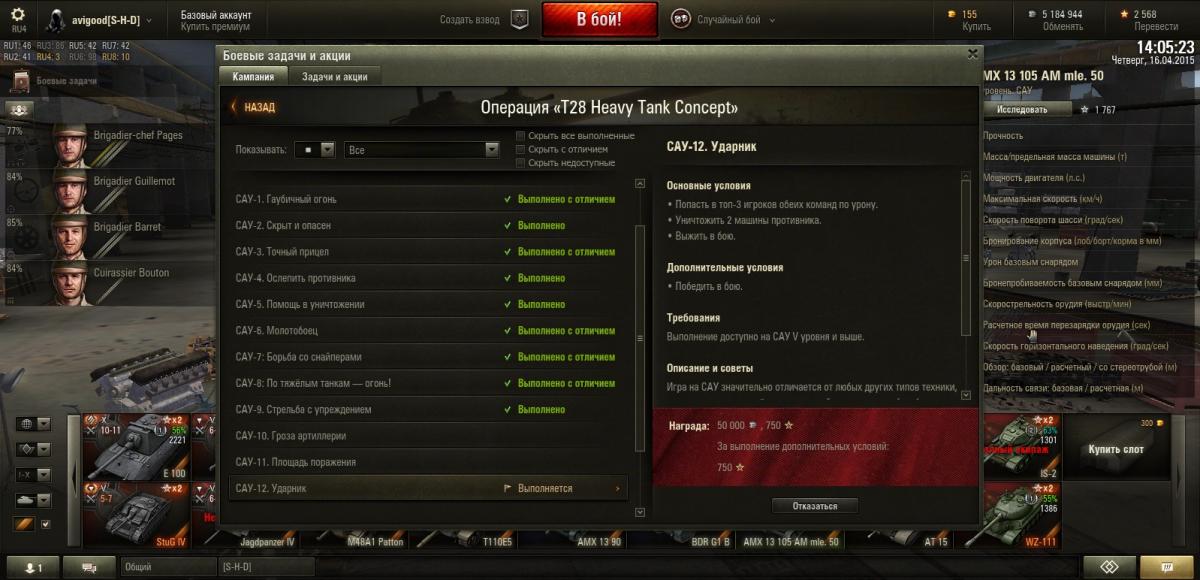Switch to Задачи и акции tab

(334, 76)
